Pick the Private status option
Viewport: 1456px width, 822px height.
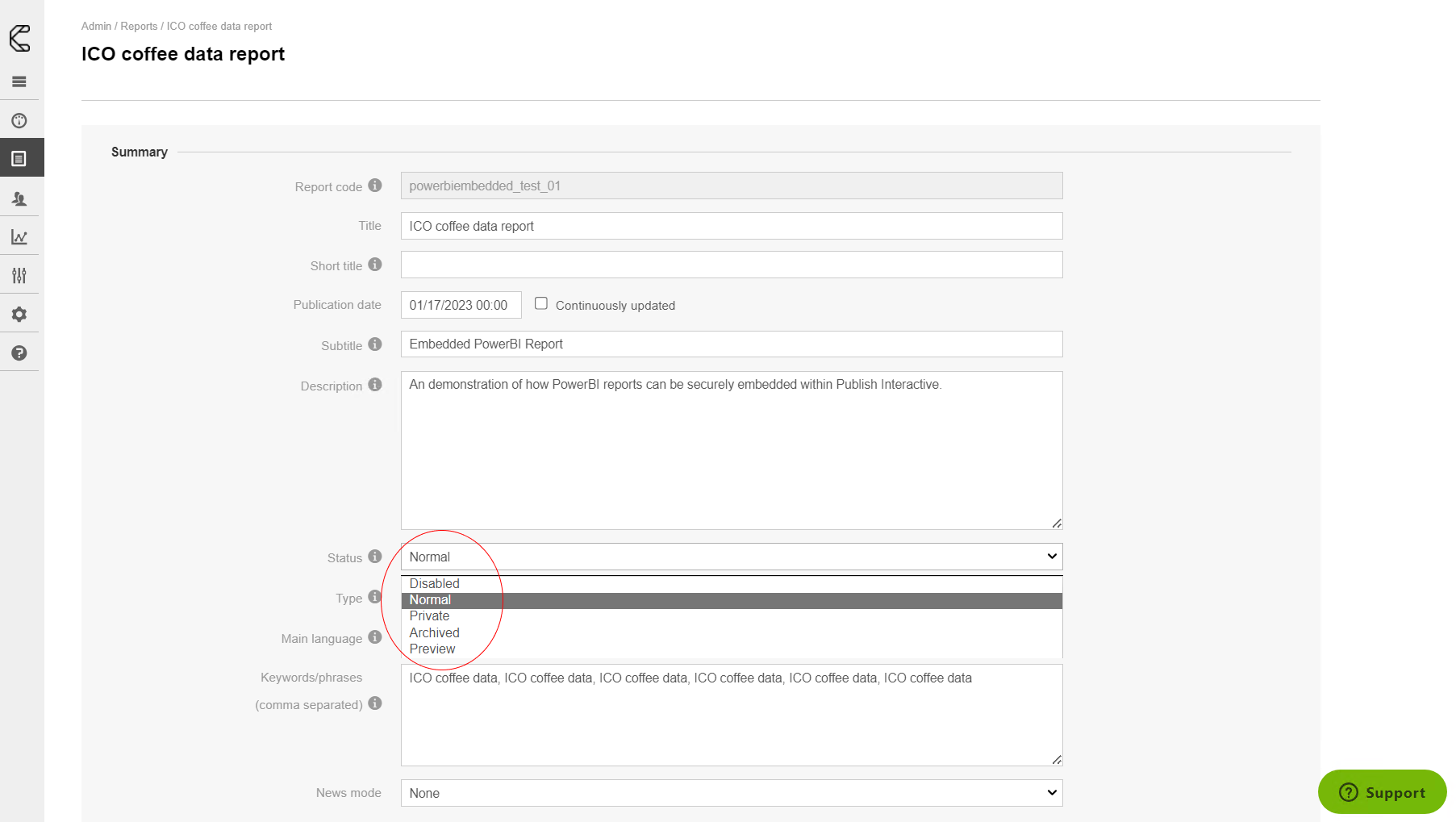pyautogui.click(x=429, y=616)
